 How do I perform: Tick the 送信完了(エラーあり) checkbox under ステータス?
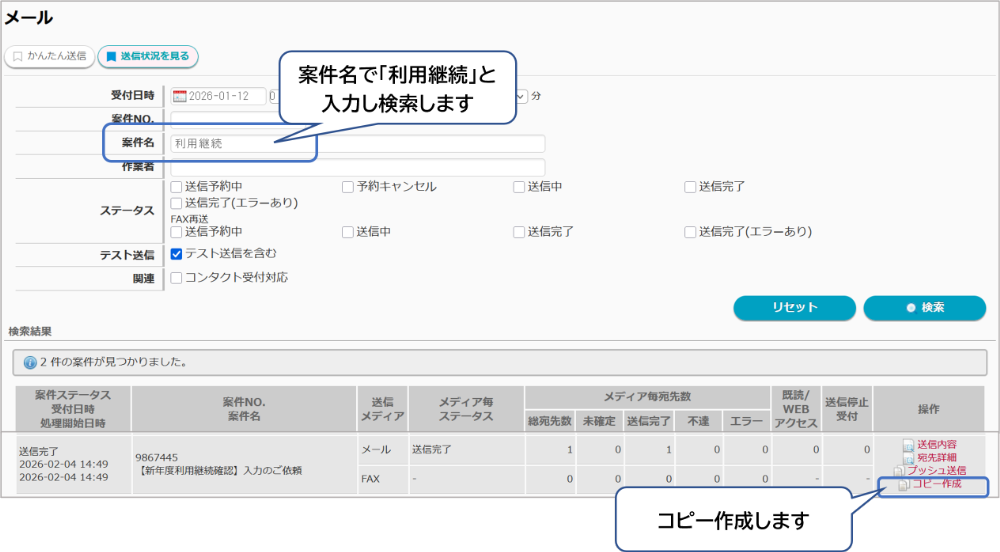click(x=177, y=203)
